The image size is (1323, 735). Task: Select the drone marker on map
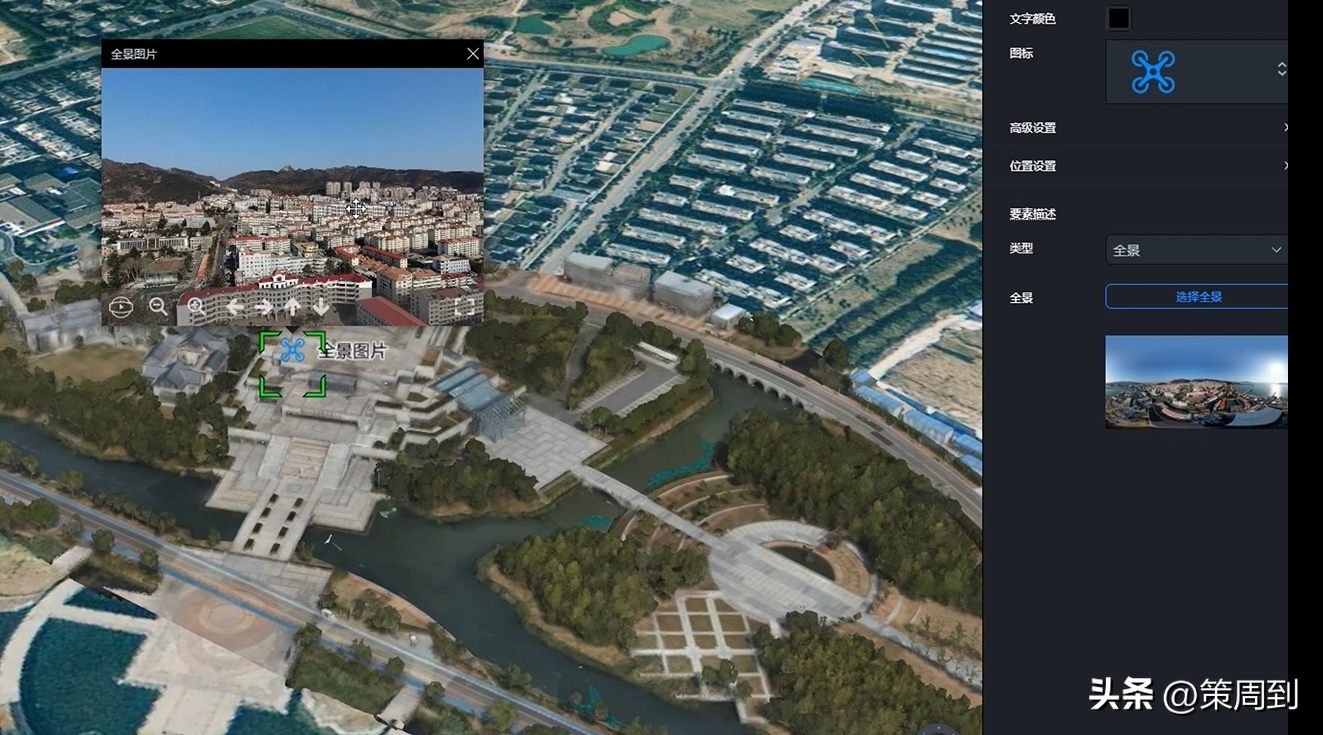292,350
